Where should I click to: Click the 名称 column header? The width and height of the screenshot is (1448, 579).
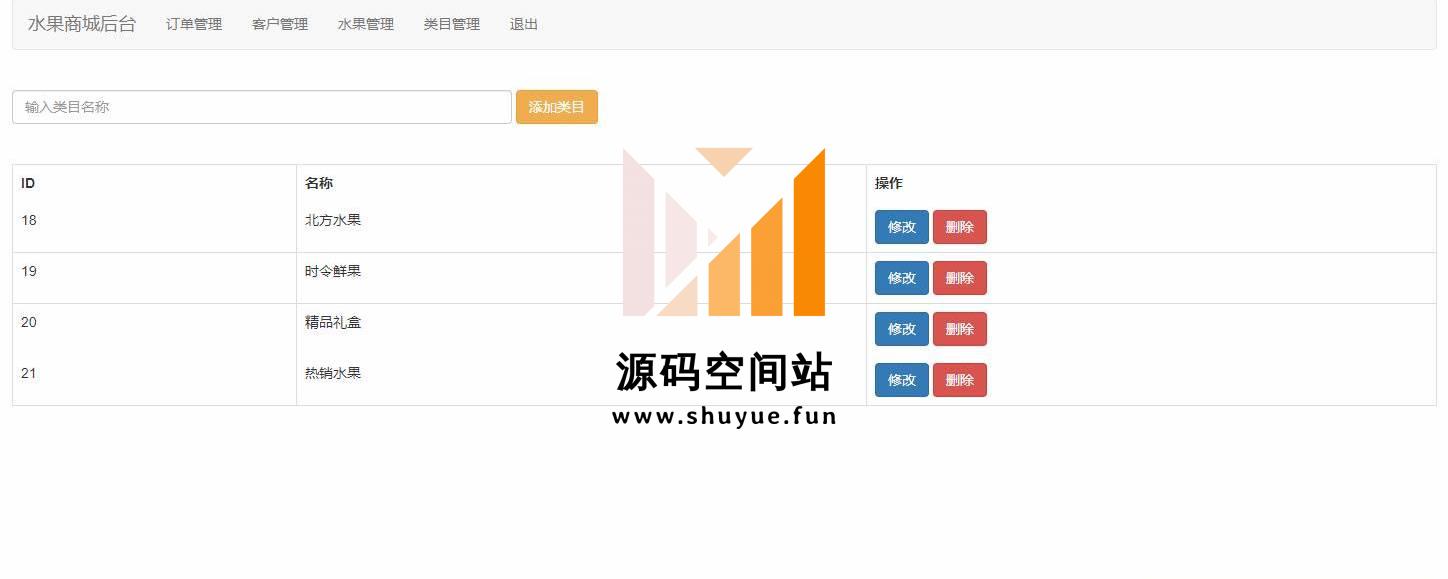point(319,183)
